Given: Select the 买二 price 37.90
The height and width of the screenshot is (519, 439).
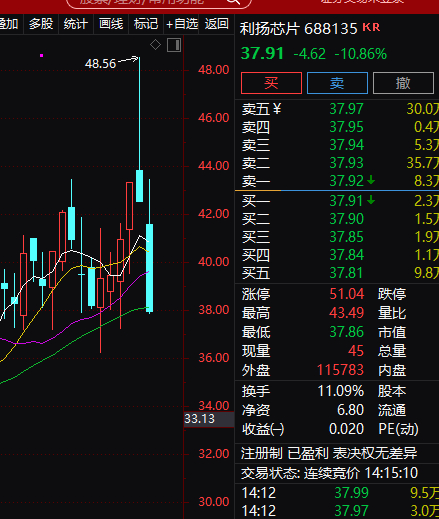Looking at the screenshot, I should (x=346, y=219).
